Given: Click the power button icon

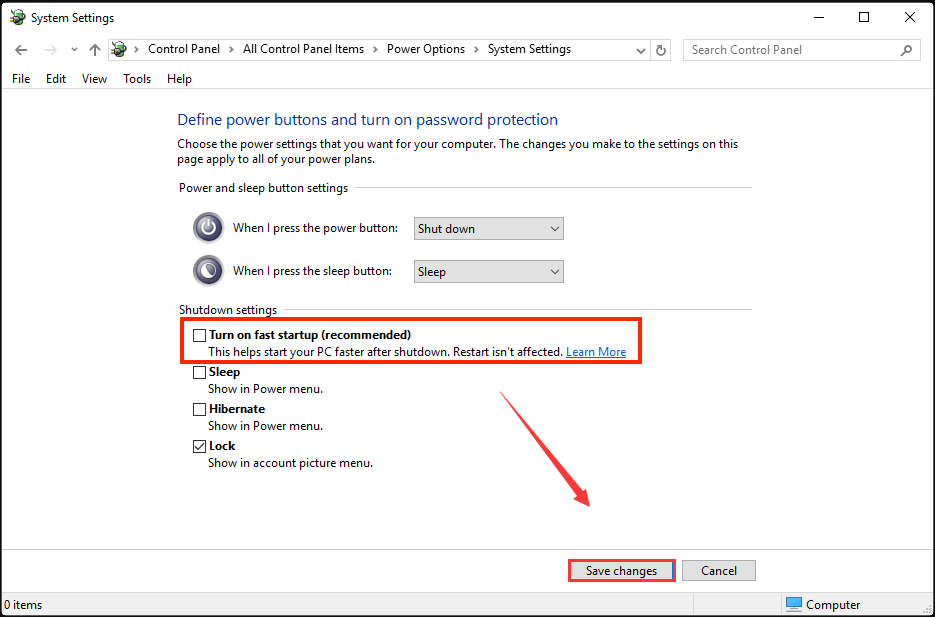Looking at the screenshot, I should [208, 228].
